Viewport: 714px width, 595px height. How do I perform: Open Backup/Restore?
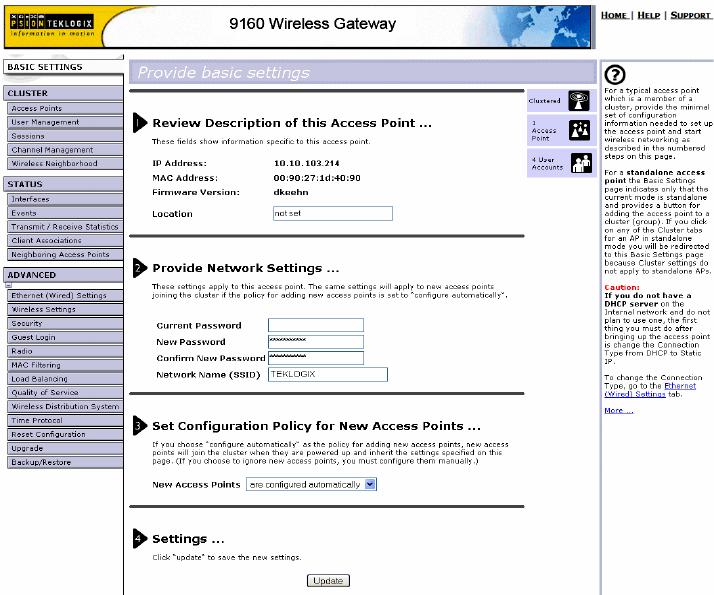point(65,462)
